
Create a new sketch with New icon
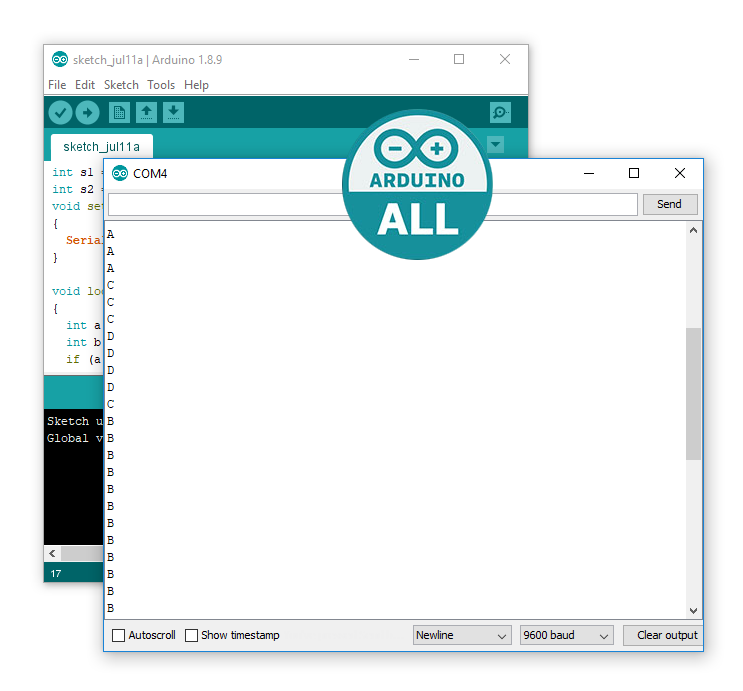tap(119, 113)
